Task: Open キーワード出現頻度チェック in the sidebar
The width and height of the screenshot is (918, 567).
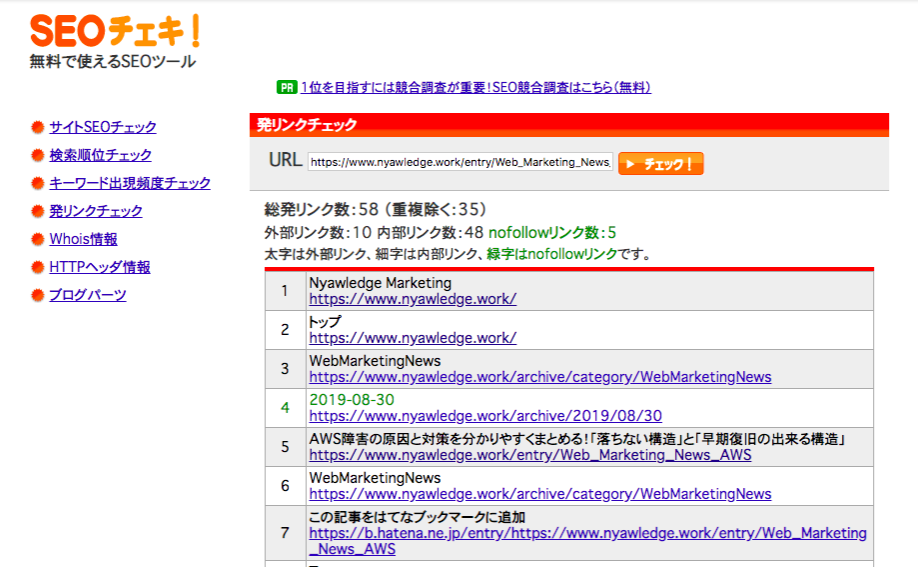Action: pos(130,183)
